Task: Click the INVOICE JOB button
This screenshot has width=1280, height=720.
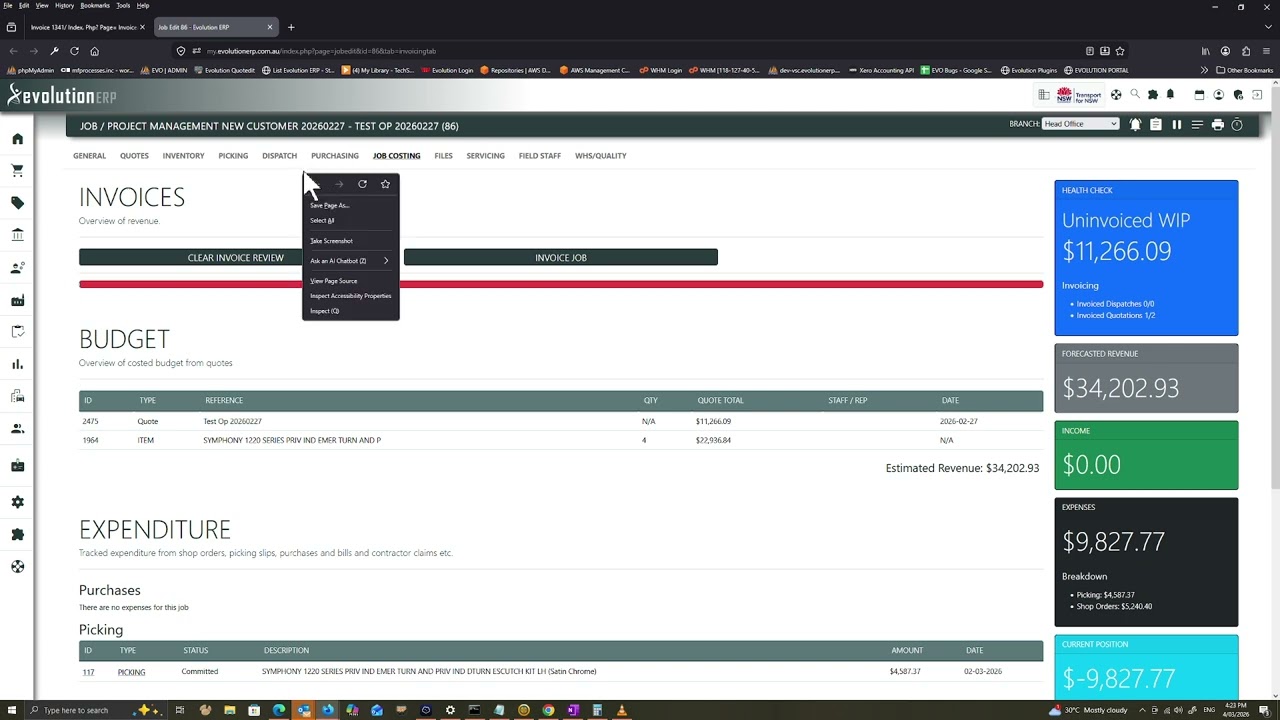Action: click(561, 258)
